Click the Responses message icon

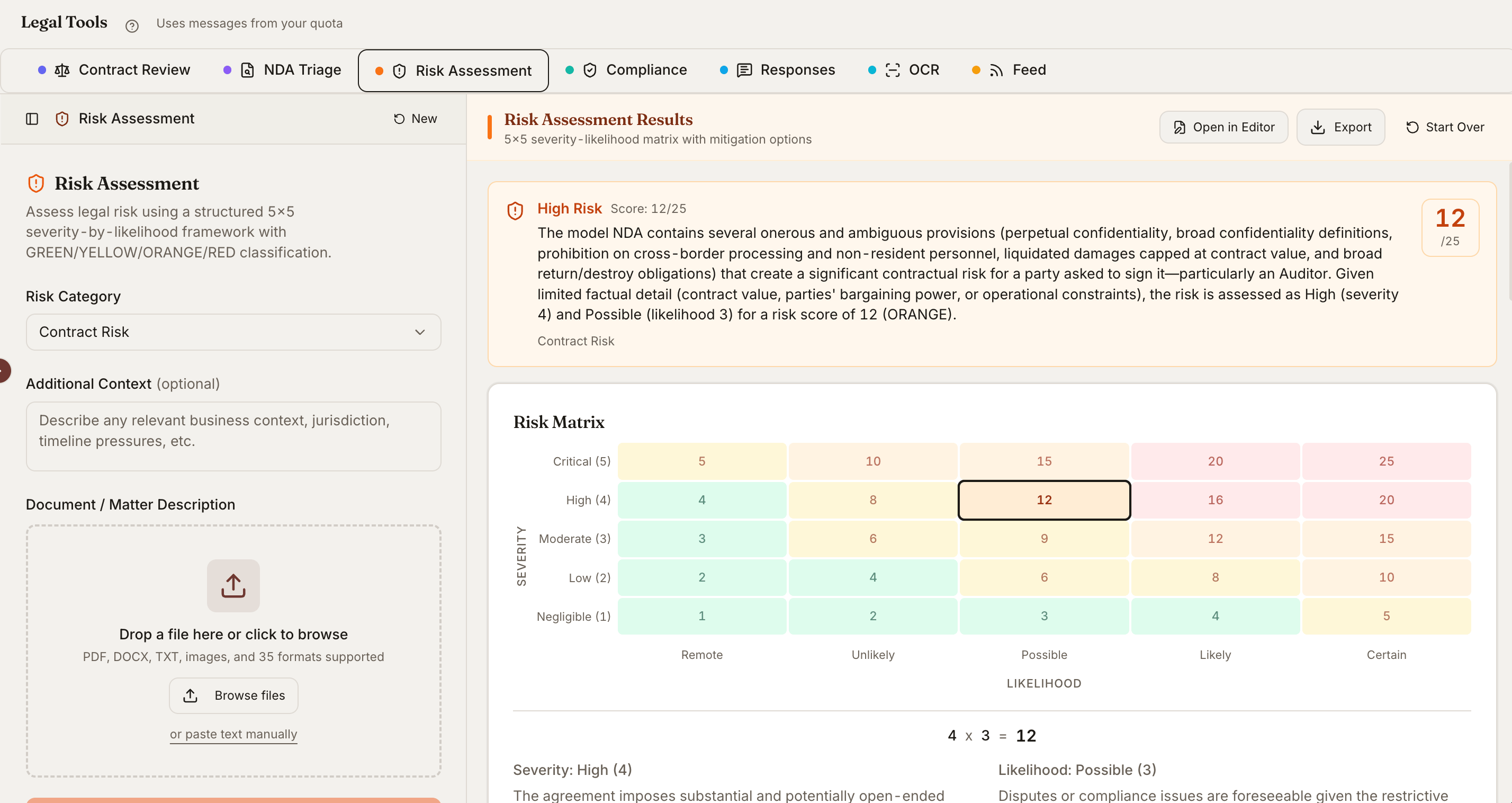744,70
